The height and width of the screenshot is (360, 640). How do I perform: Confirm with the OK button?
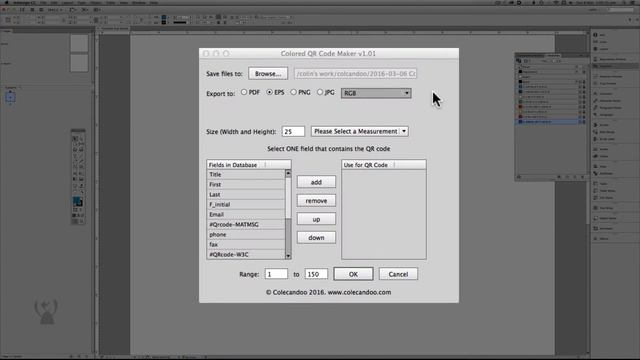(x=353, y=274)
